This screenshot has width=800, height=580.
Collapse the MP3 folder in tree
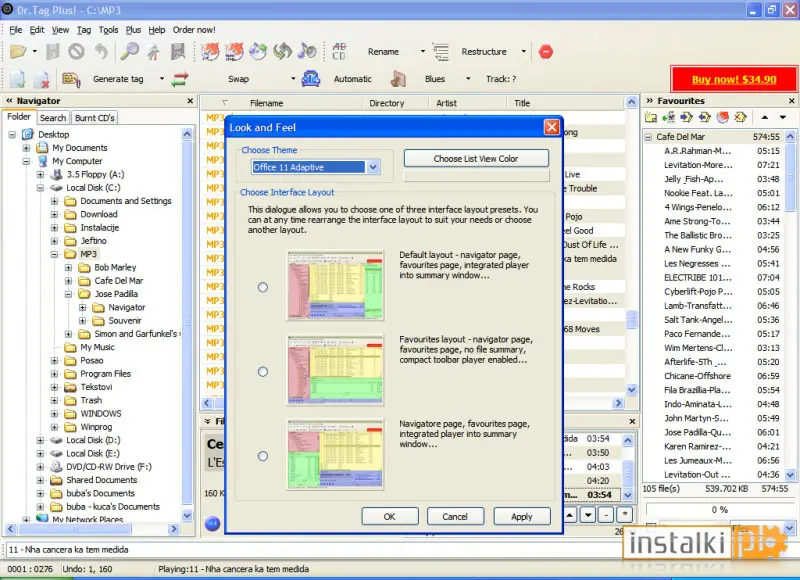55,254
